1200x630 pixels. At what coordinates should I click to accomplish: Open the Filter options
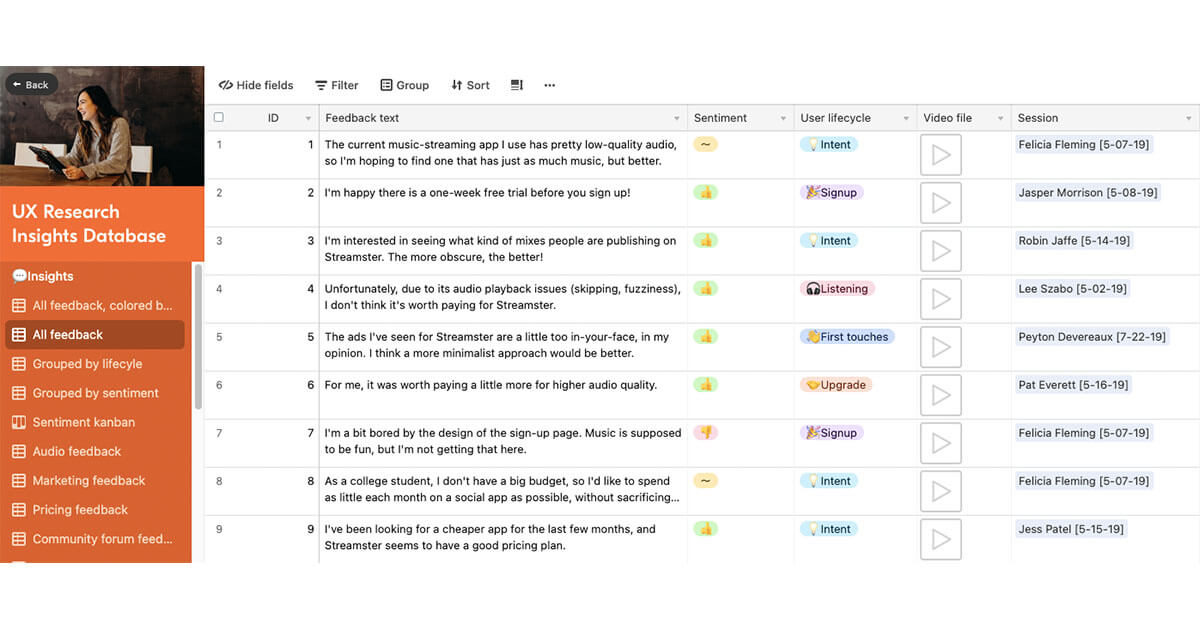[336, 85]
